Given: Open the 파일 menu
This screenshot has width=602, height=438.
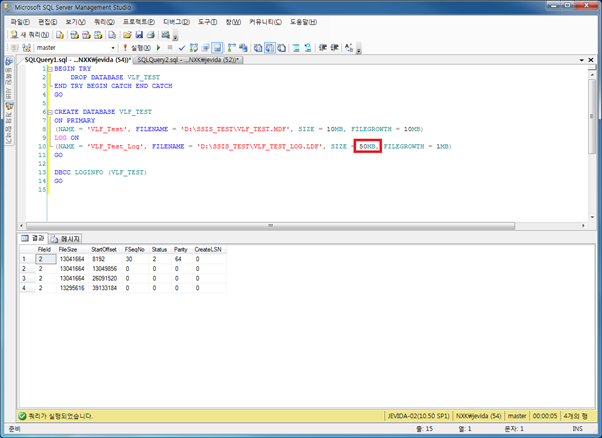Looking at the screenshot, I should click(20, 22).
